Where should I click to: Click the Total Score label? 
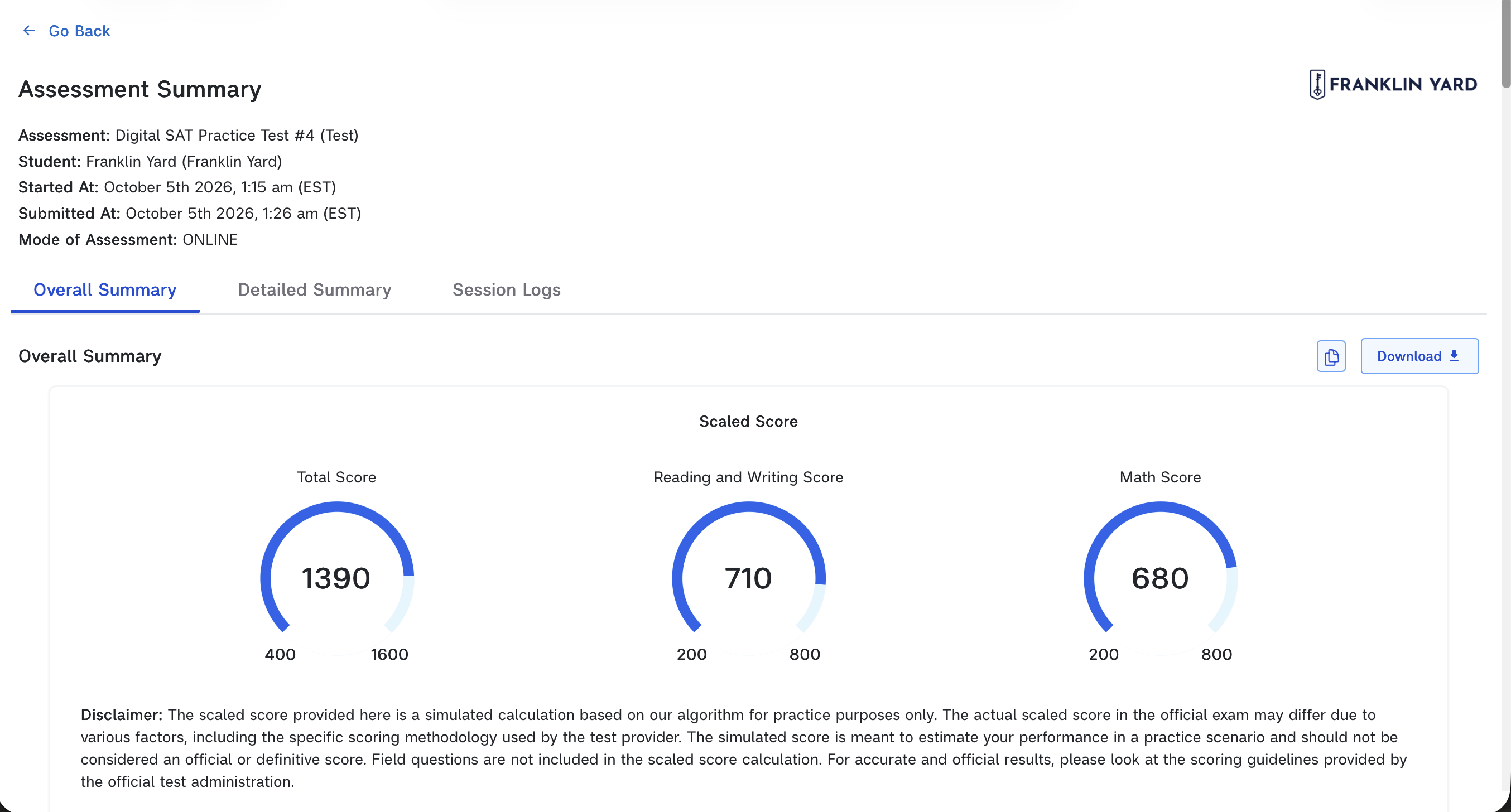(x=336, y=477)
